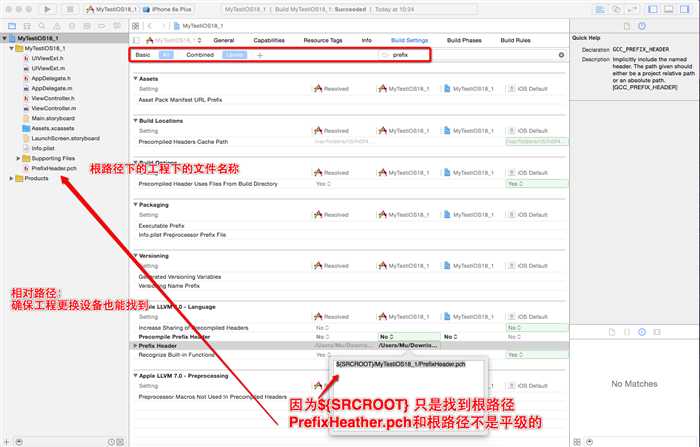Open Precompile Prefix Header target value dropdown

point(408,336)
